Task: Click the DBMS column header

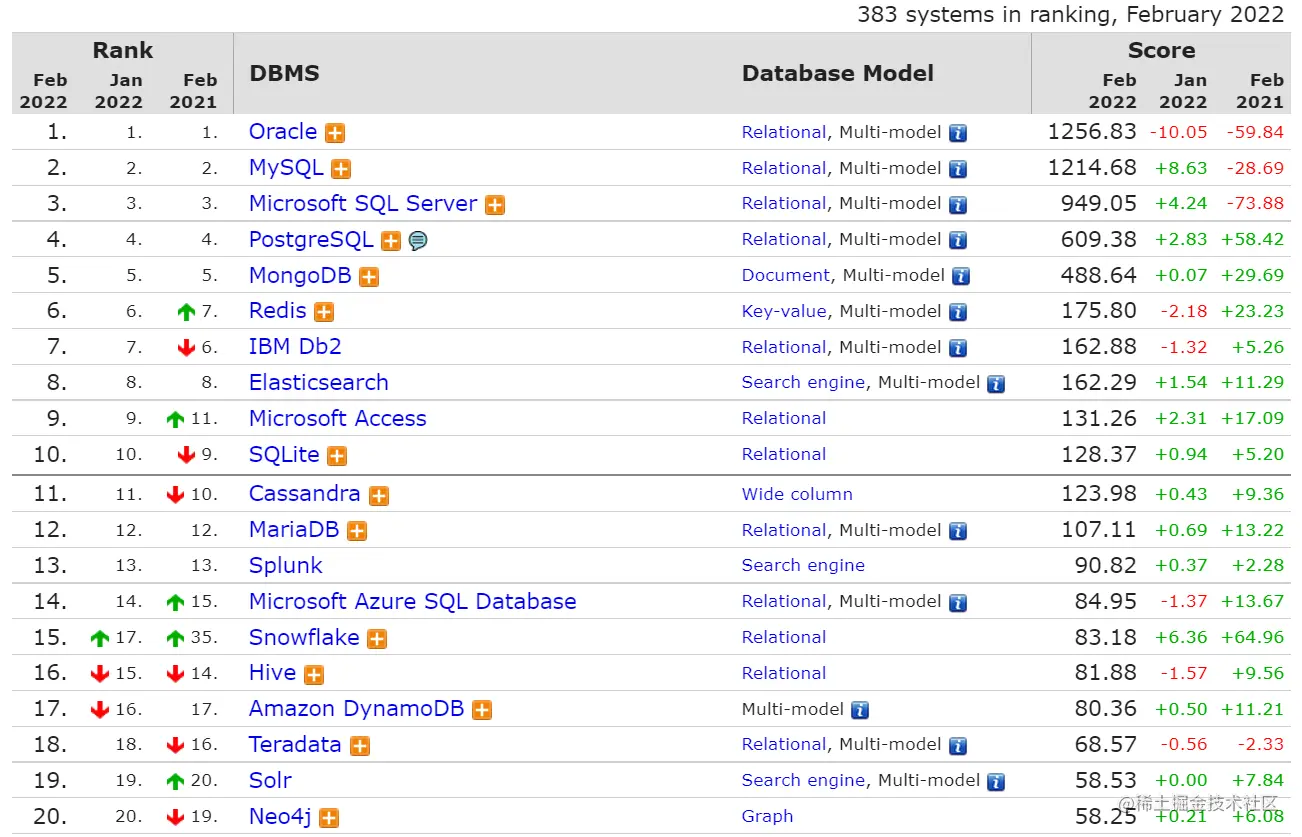Action: click(x=284, y=73)
